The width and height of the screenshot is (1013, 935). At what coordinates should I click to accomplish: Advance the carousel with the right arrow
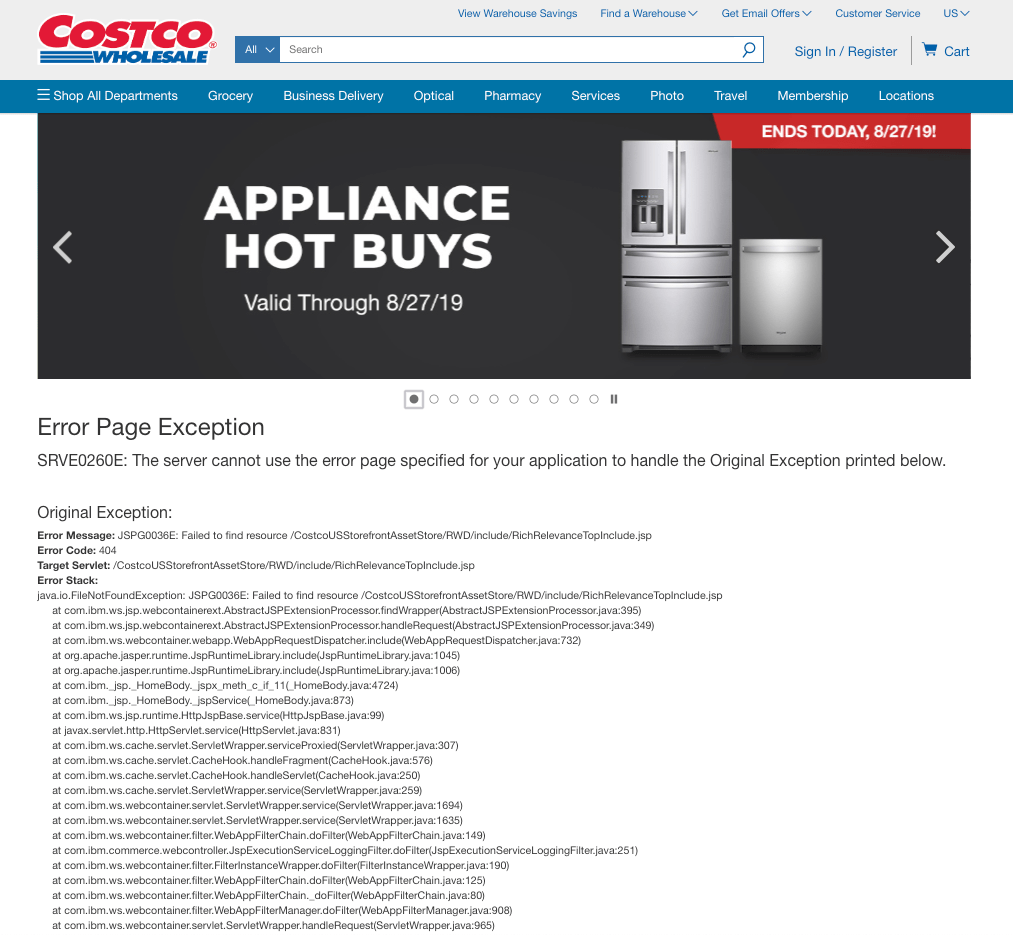click(x=944, y=247)
